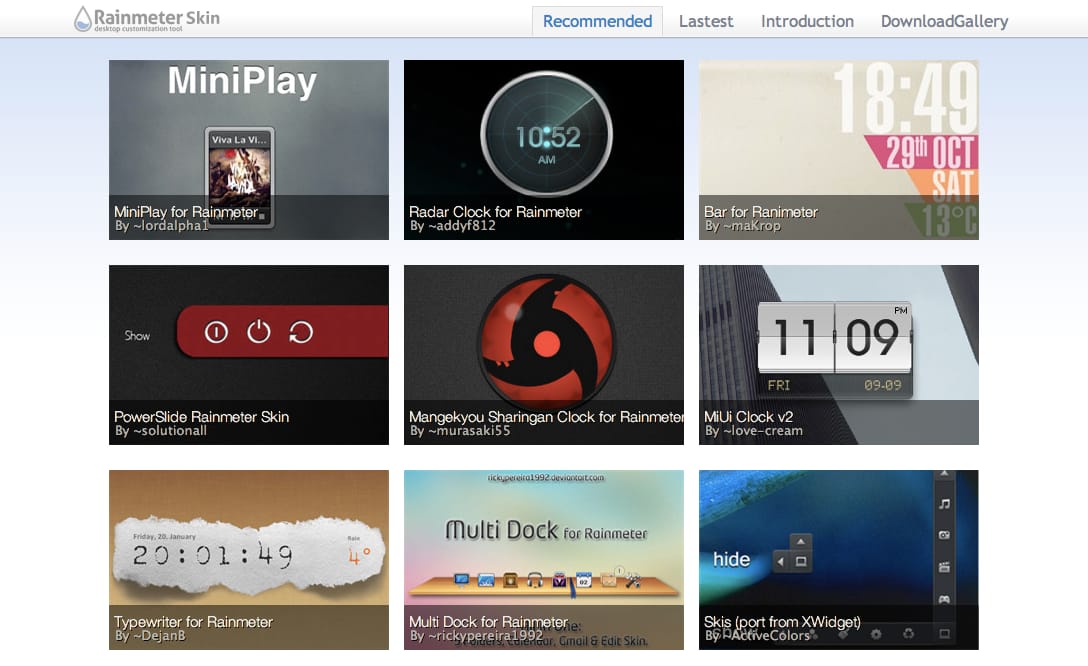Switch to the Recommended tab
The image size is (1088, 666).
click(x=597, y=22)
